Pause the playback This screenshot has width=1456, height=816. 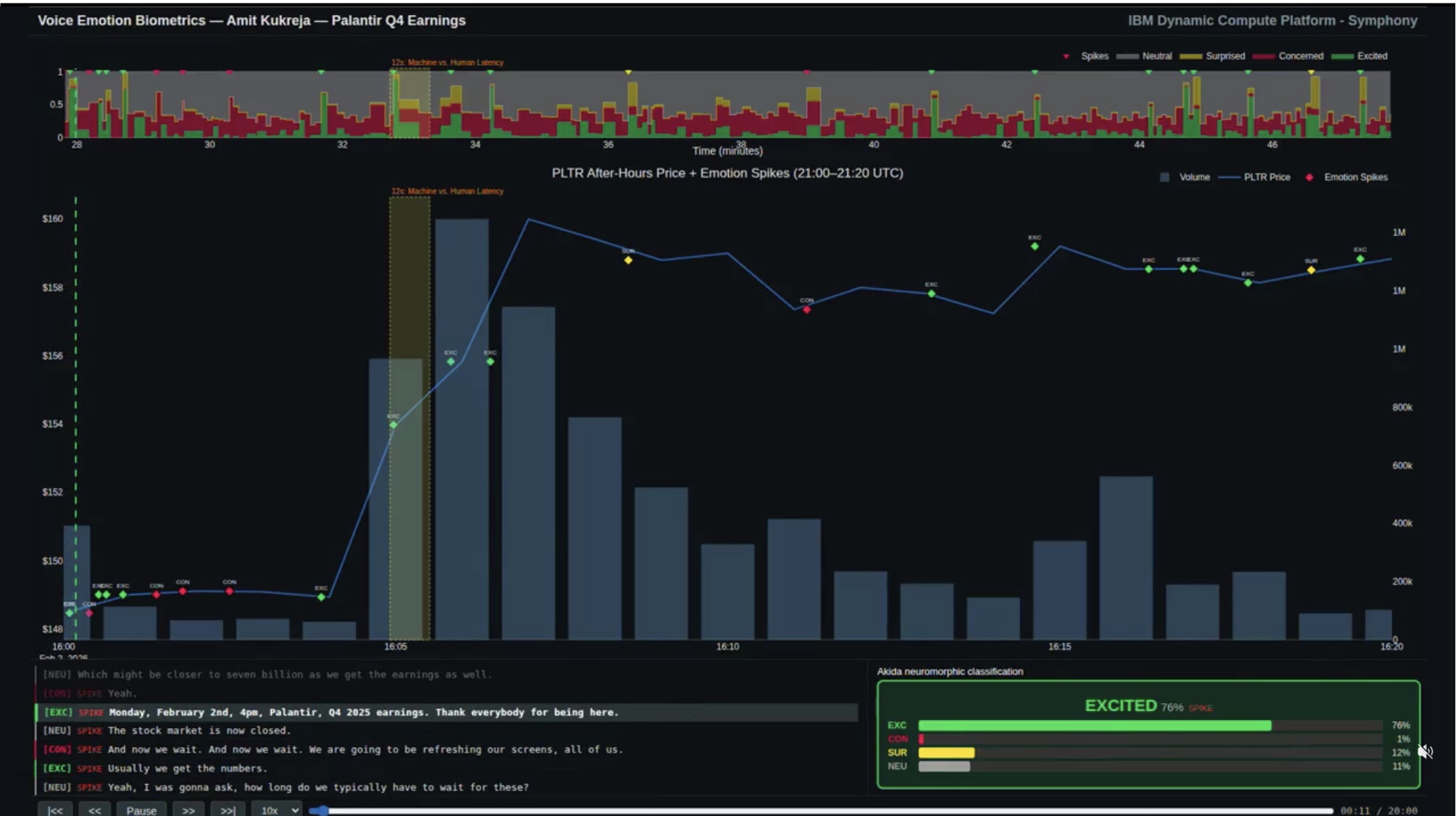pyautogui.click(x=141, y=810)
